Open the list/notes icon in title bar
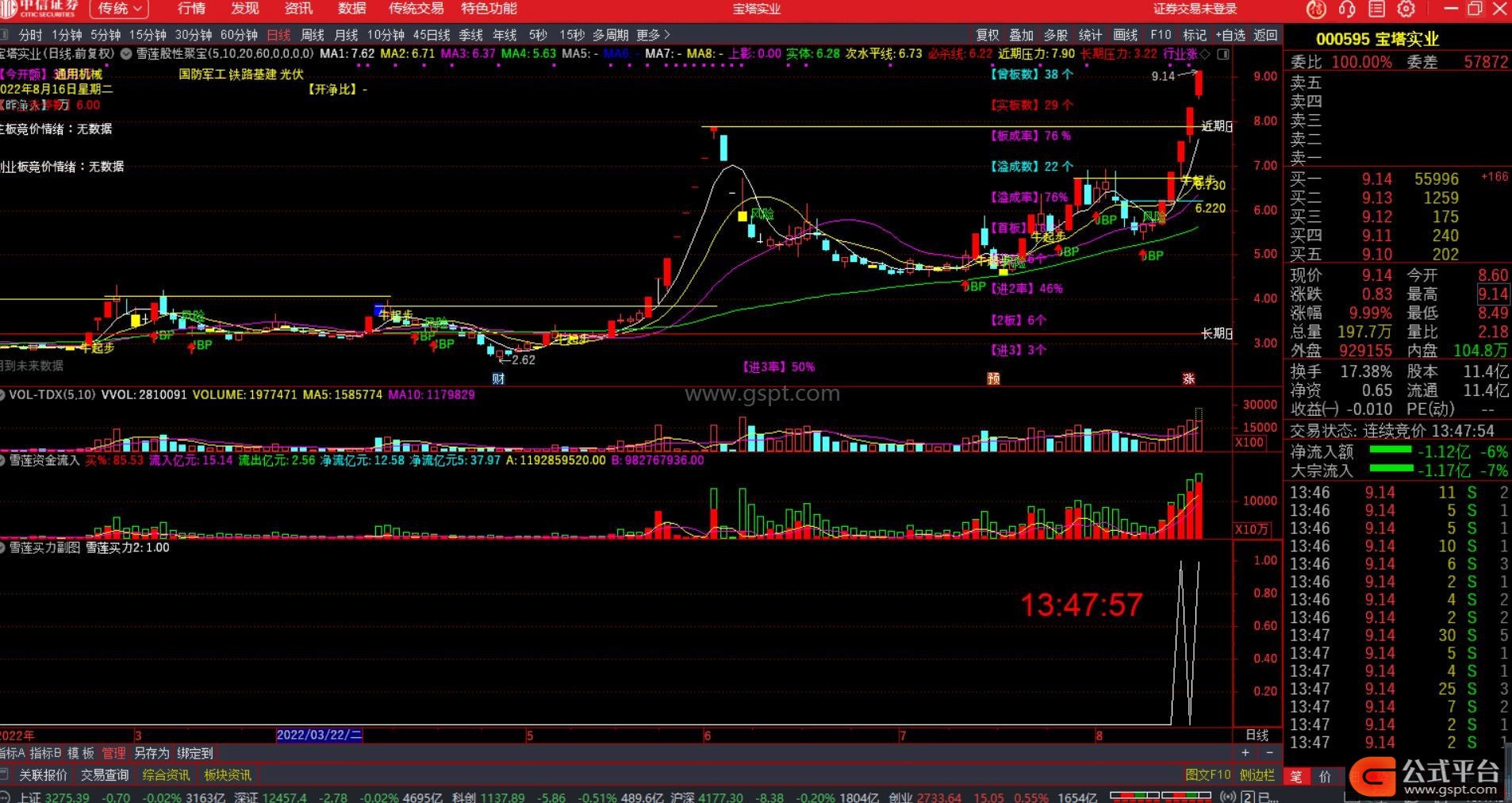Screen dimensions: 1512x803 1376,9
